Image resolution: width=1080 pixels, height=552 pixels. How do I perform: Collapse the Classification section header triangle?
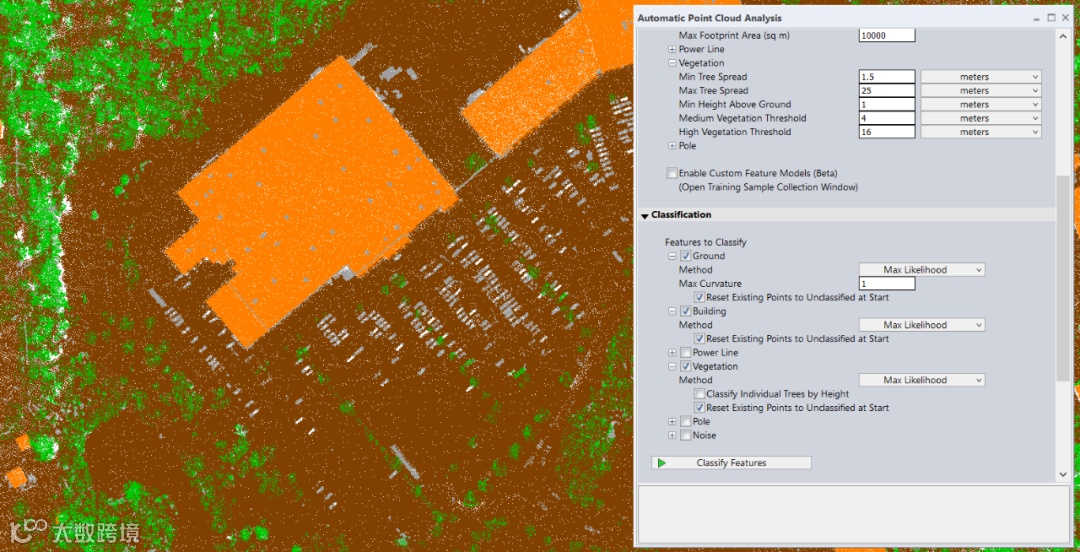pyautogui.click(x=645, y=215)
